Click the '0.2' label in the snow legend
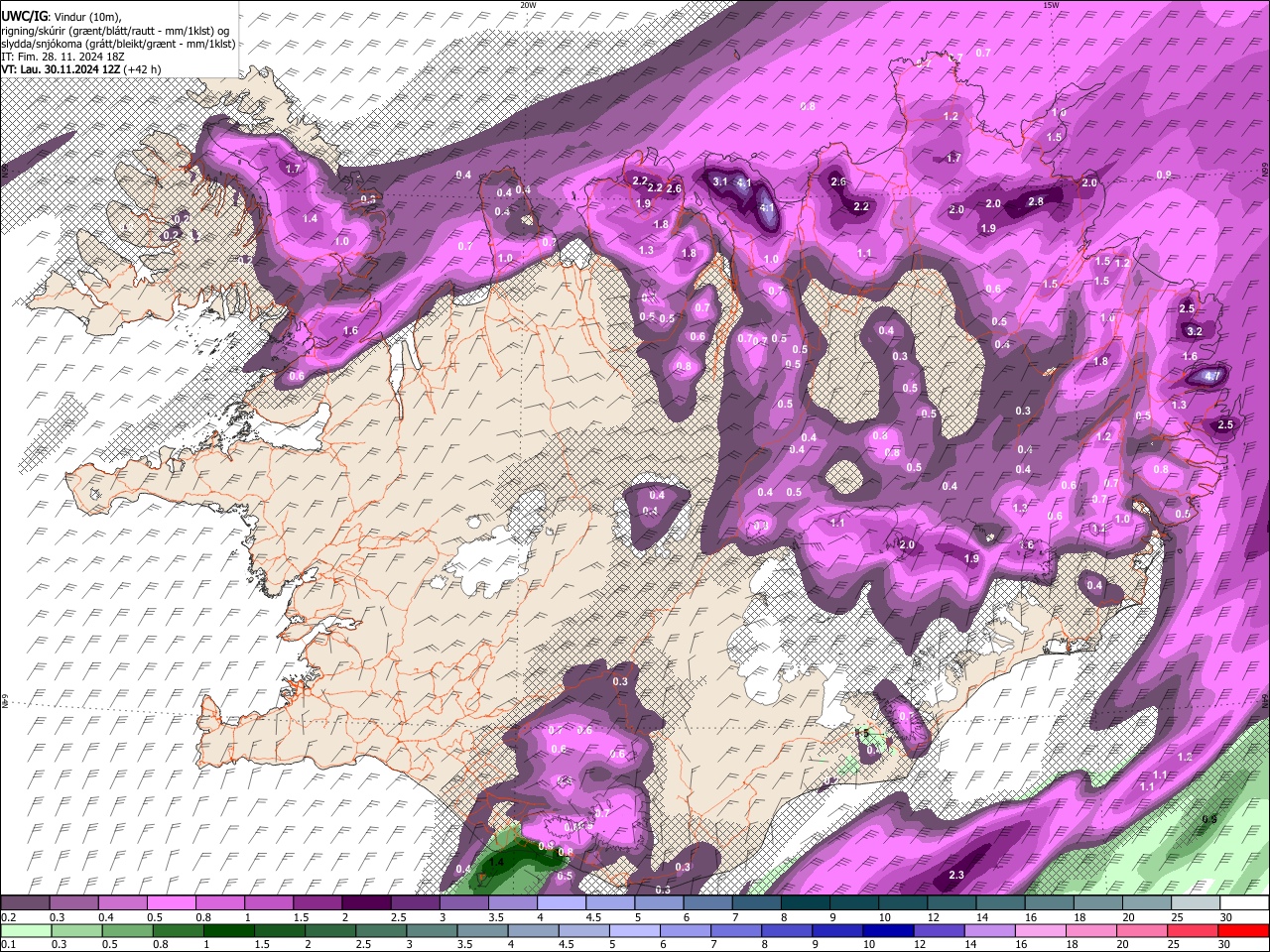The width and height of the screenshot is (1270, 952). pos(8,917)
